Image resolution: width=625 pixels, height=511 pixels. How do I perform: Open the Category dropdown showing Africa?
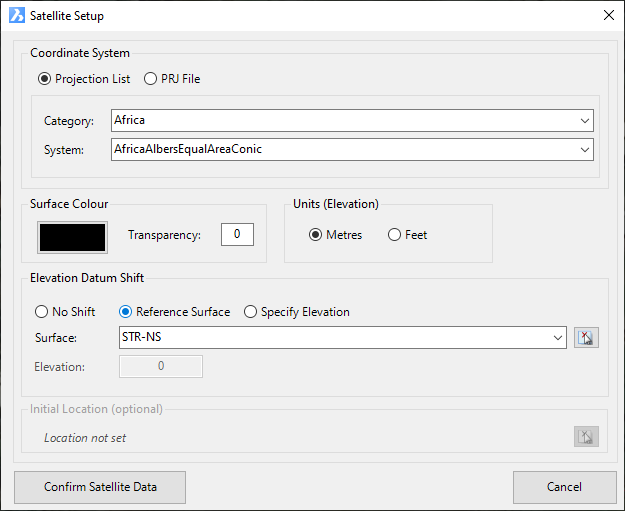coord(352,120)
